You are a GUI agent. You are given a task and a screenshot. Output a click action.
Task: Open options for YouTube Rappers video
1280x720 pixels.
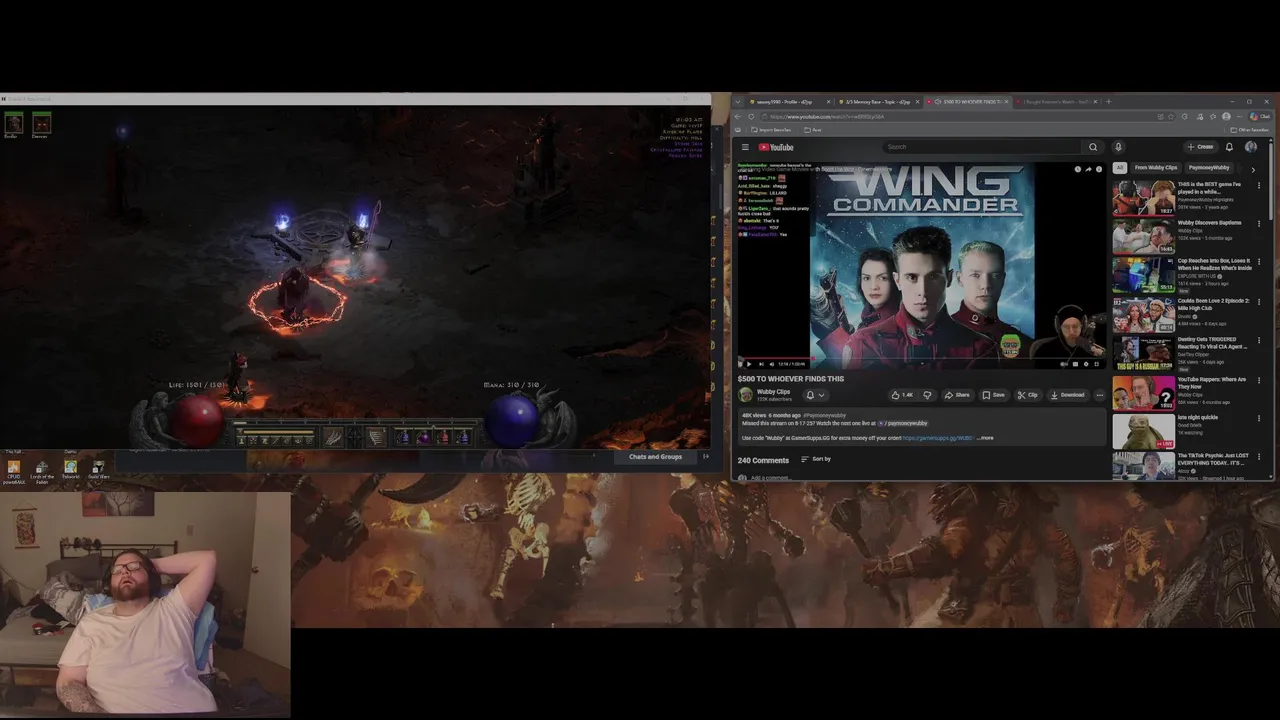coord(1259,380)
